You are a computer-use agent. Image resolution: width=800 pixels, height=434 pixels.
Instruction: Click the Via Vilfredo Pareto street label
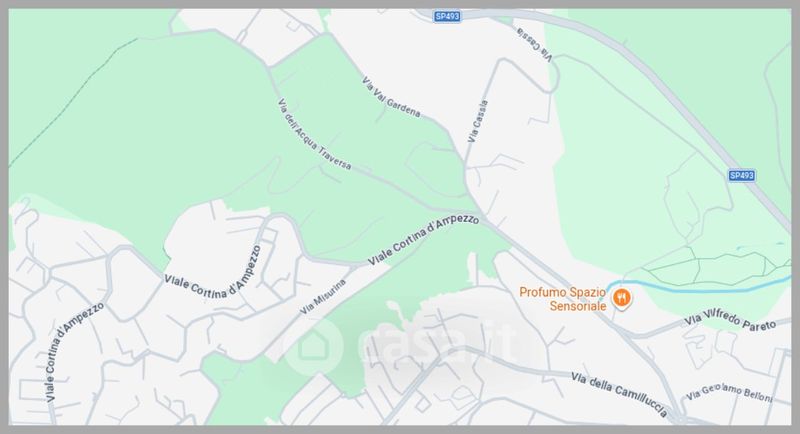[x=730, y=319]
